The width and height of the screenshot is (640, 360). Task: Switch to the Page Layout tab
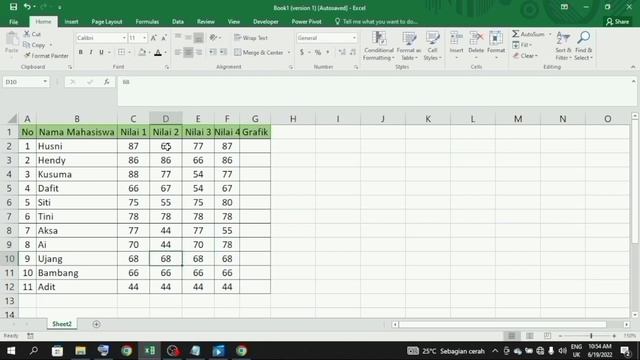[x=107, y=22]
